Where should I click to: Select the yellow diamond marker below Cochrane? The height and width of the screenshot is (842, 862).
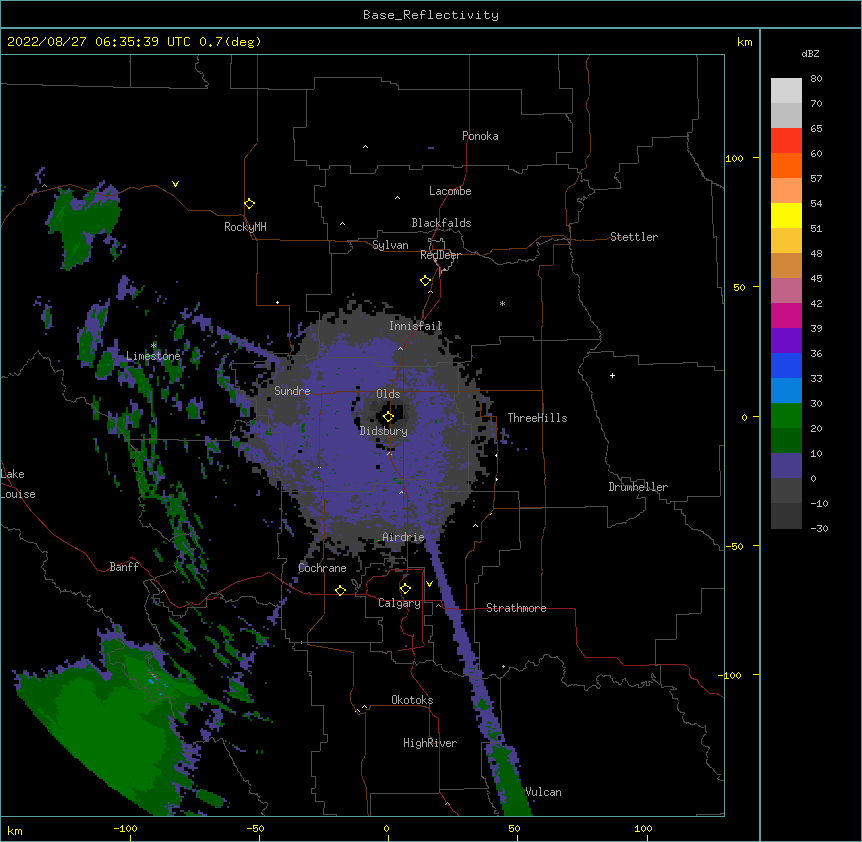pyautogui.click(x=340, y=590)
